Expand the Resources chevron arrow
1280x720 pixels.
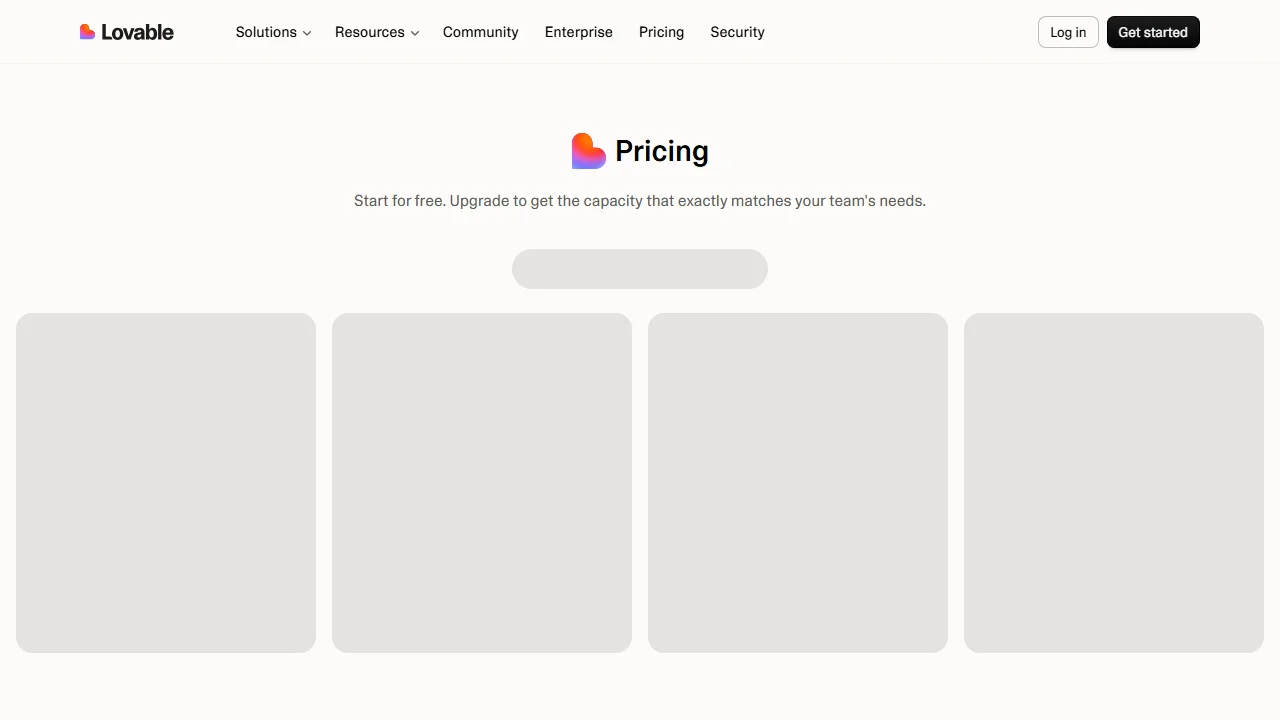tap(415, 33)
